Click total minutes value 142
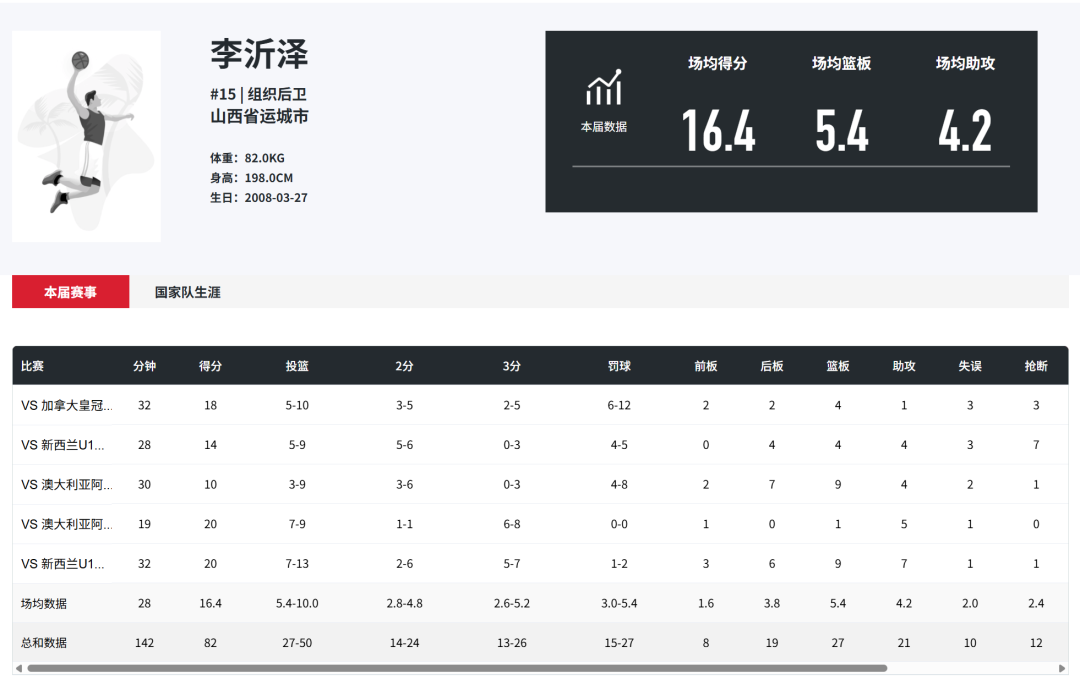The height and width of the screenshot is (685, 1080). (144, 642)
